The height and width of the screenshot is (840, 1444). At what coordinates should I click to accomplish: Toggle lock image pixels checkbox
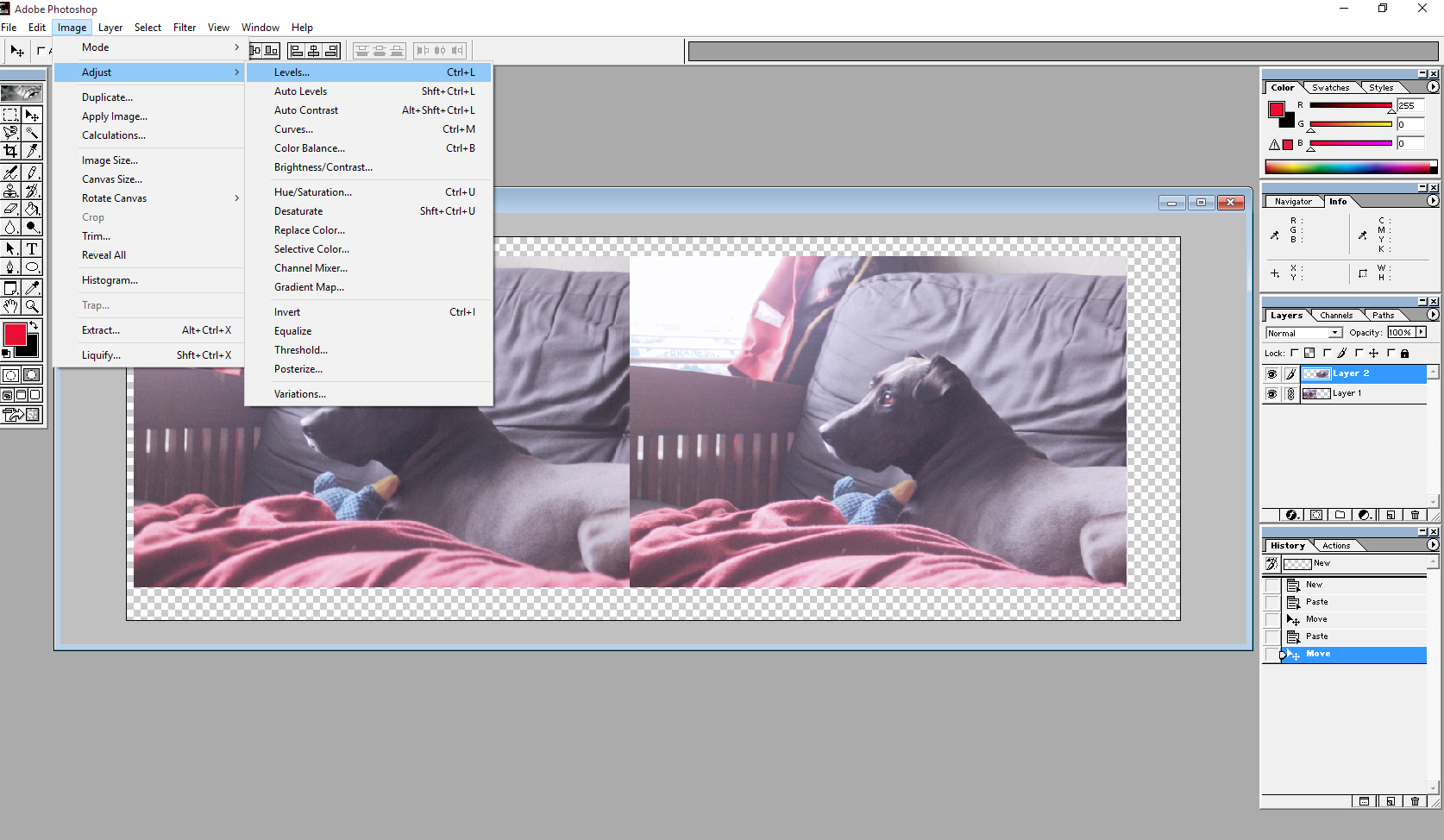coord(1328,353)
